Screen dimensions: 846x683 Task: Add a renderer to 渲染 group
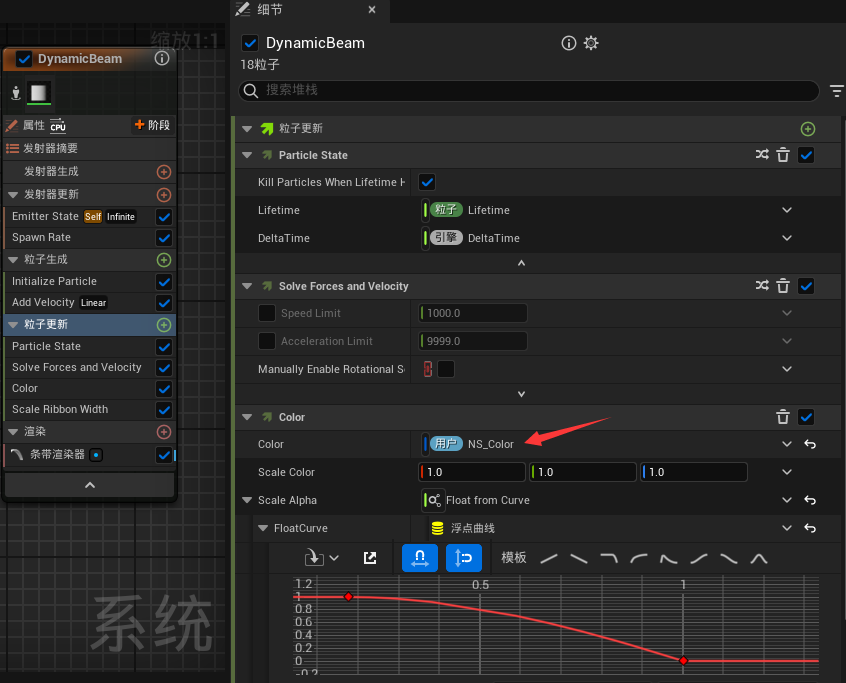pyautogui.click(x=164, y=432)
